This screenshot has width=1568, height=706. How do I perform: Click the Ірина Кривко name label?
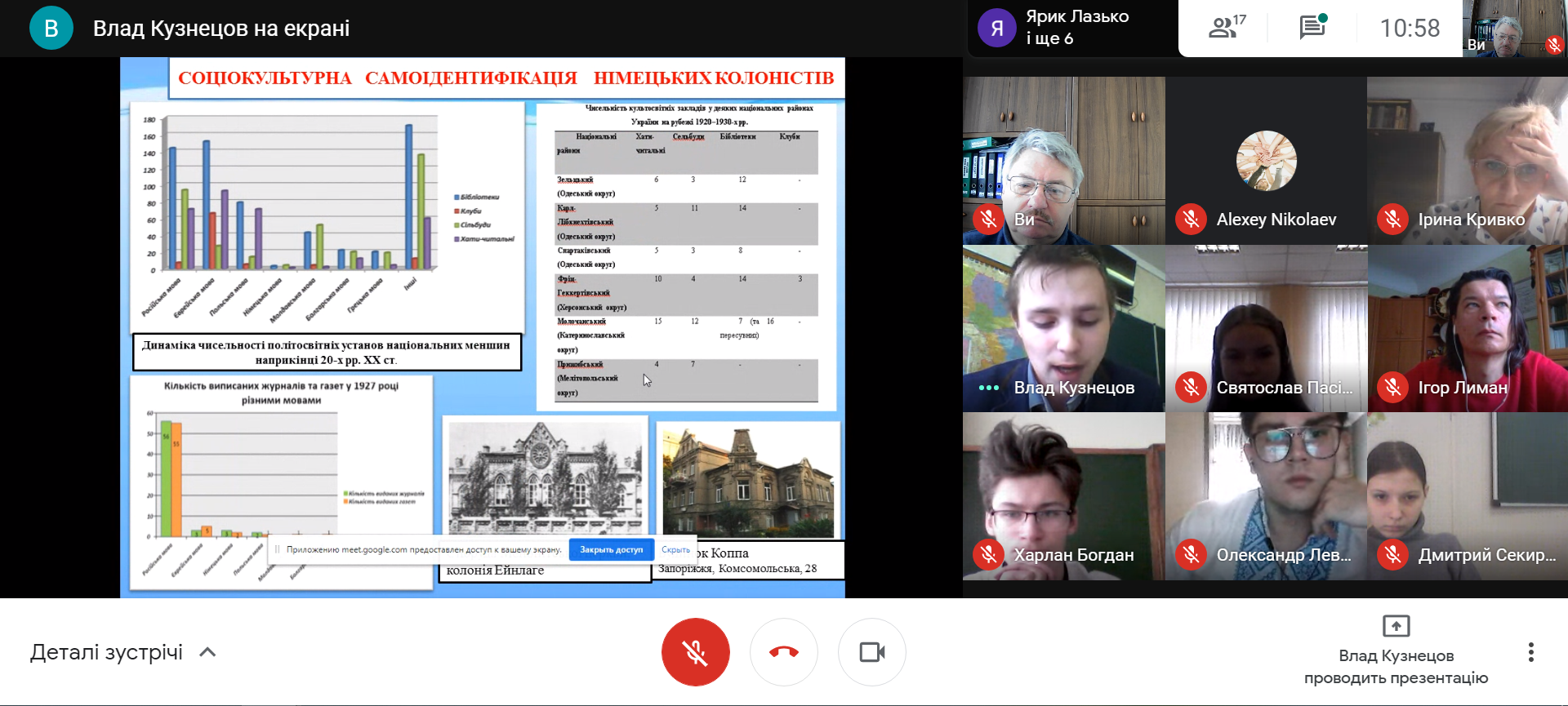click(1472, 220)
